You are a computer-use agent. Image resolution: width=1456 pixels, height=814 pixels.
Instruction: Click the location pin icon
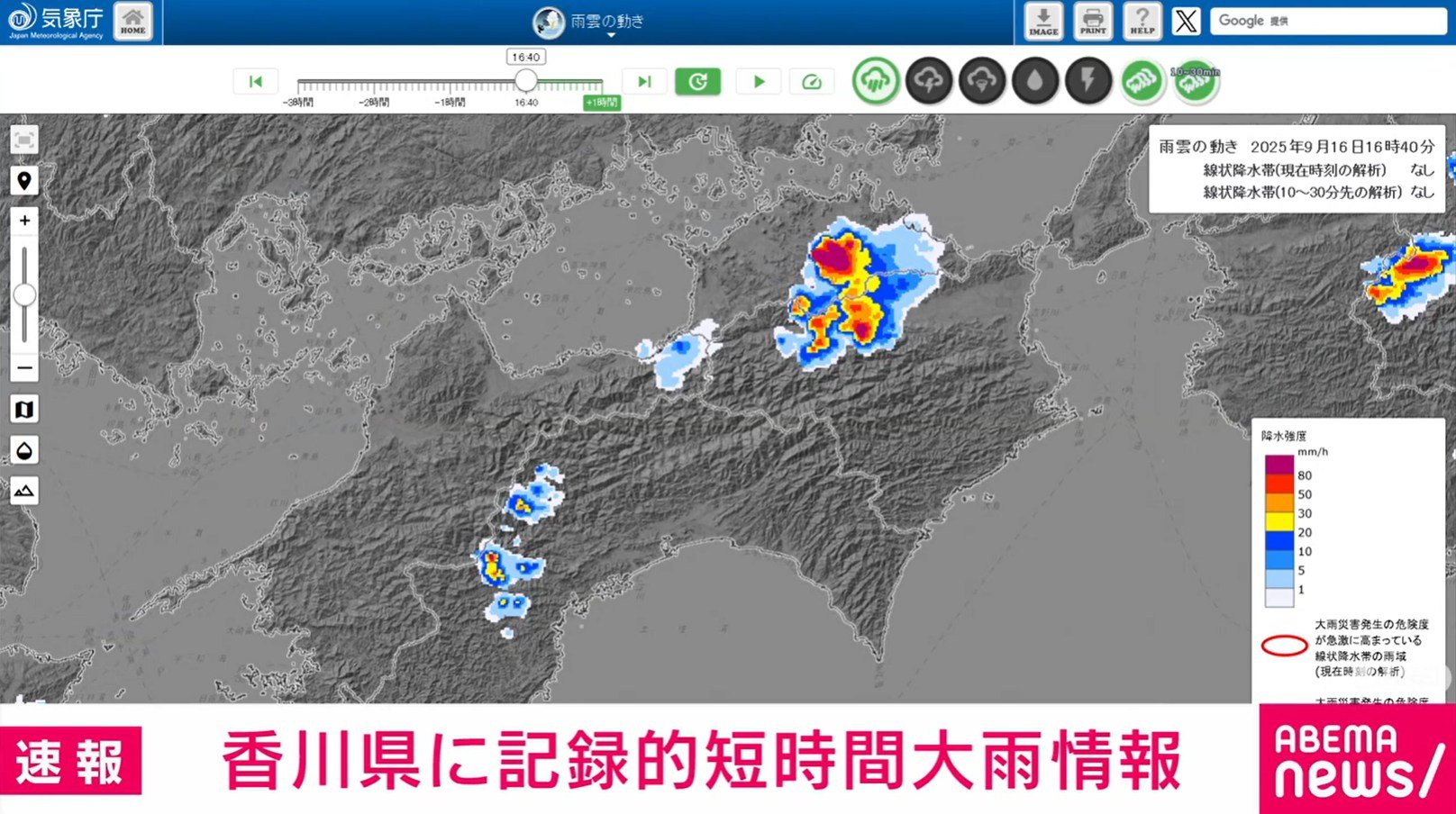[24, 181]
